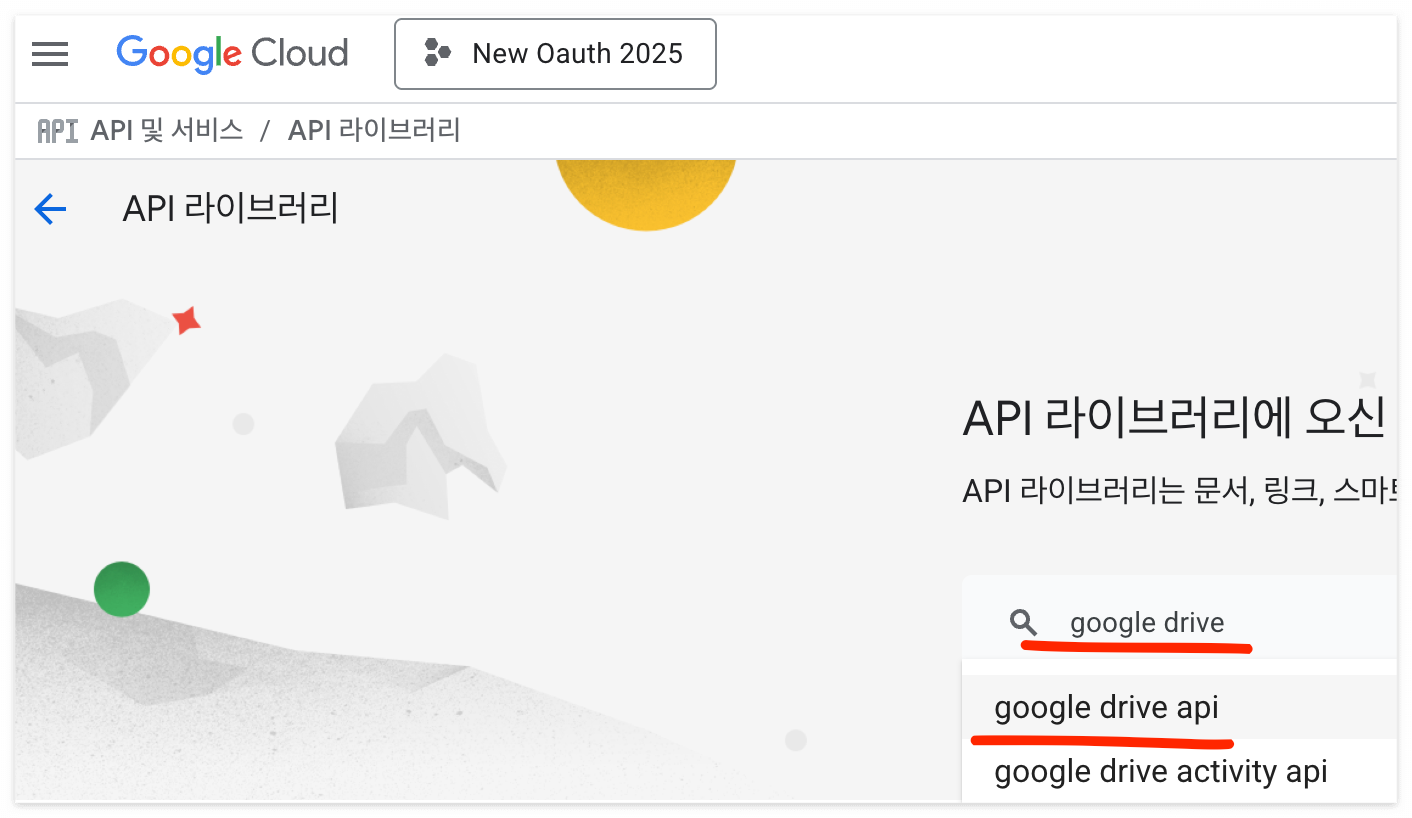1412x818 pixels.
Task: Select google drive api suggestion
Action: click(x=1180, y=708)
